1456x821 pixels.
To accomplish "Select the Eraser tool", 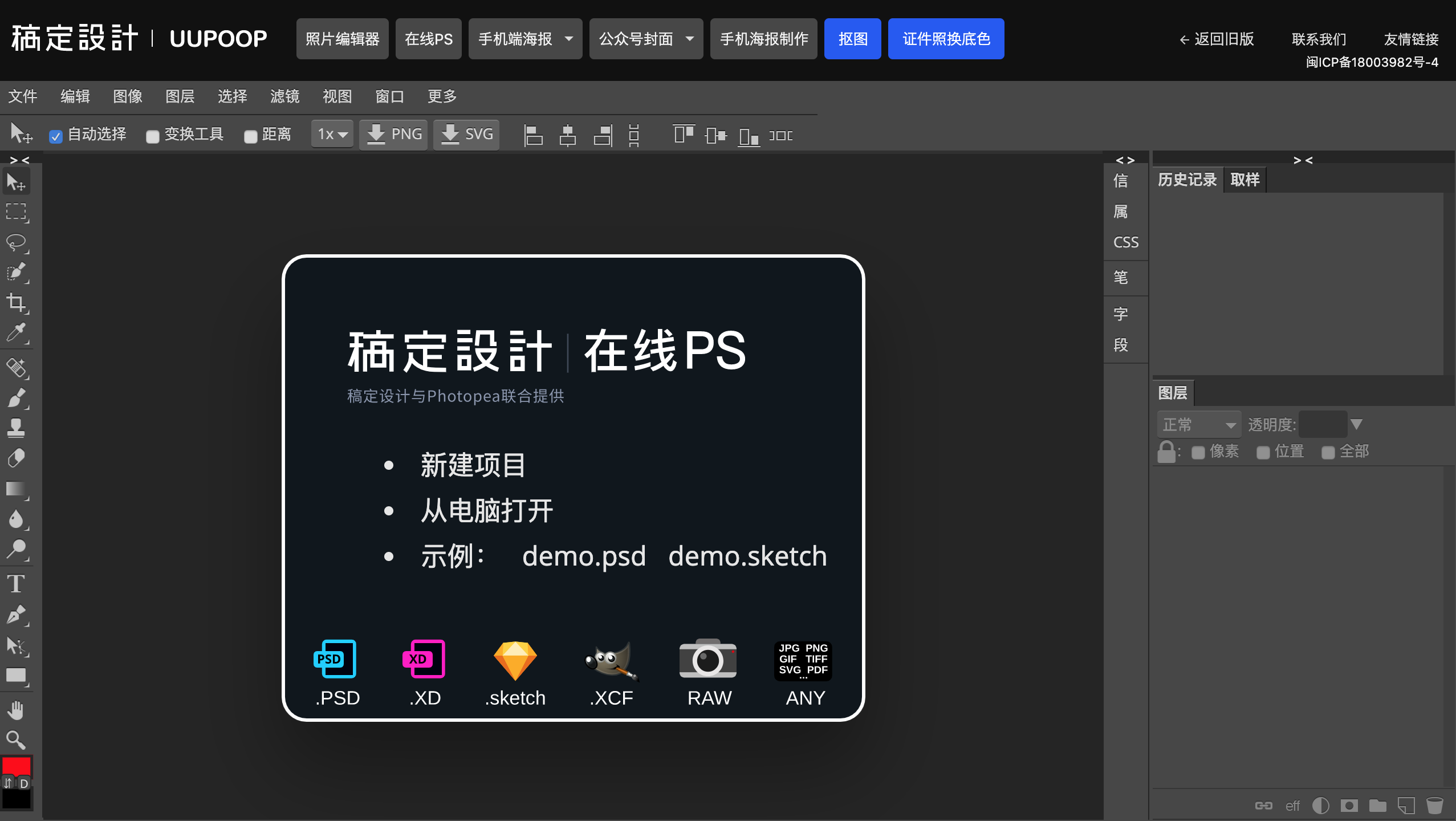I will 16,458.
